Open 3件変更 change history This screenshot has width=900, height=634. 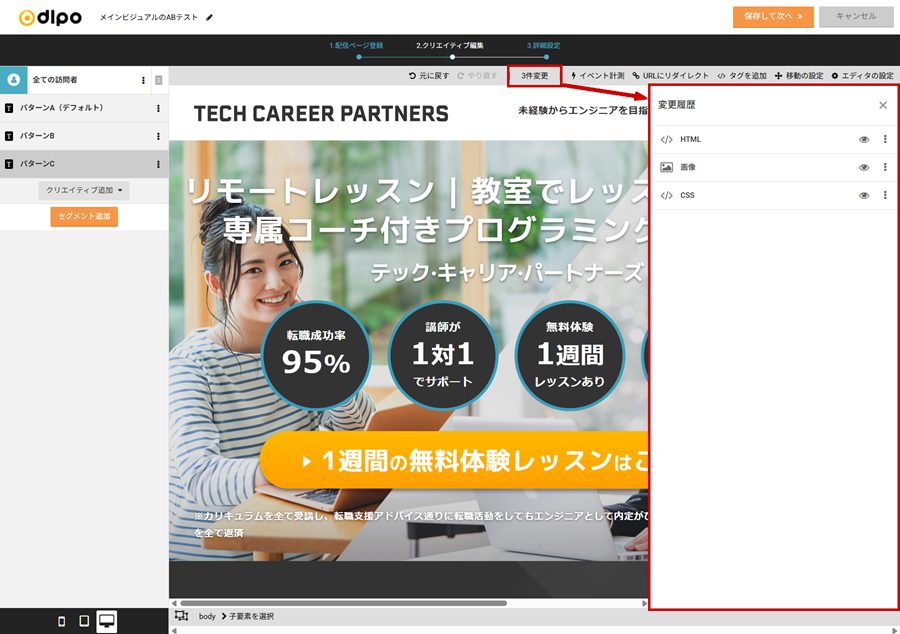tap(534, 76)
